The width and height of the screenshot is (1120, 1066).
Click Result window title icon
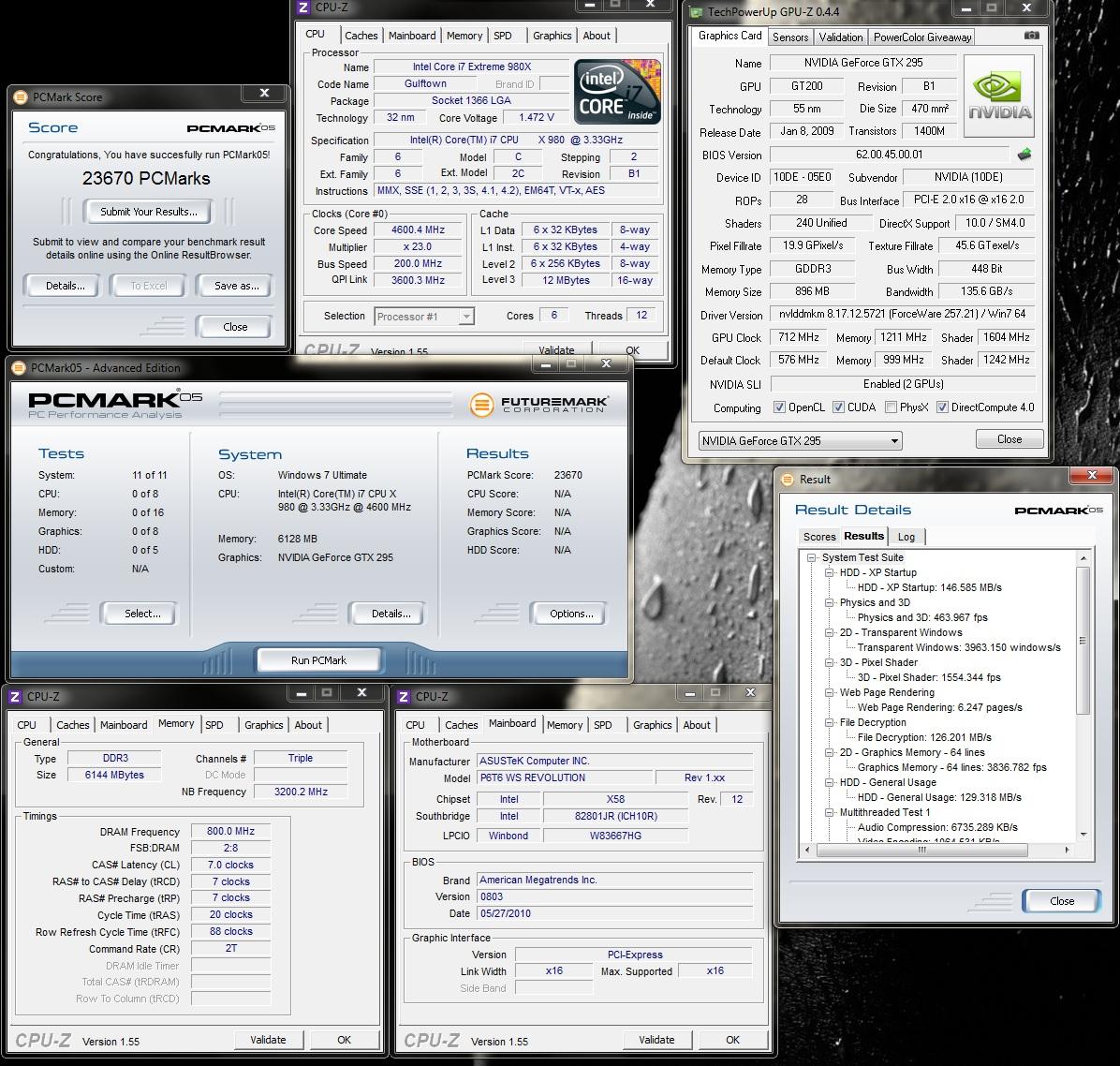click(788, 480)
